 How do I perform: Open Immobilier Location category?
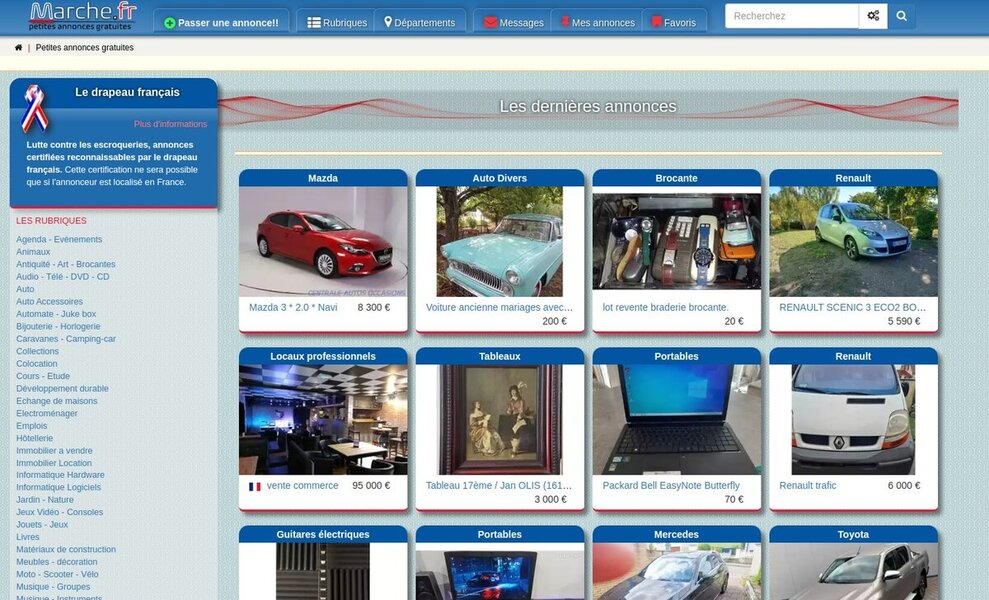tap(54, 463)
